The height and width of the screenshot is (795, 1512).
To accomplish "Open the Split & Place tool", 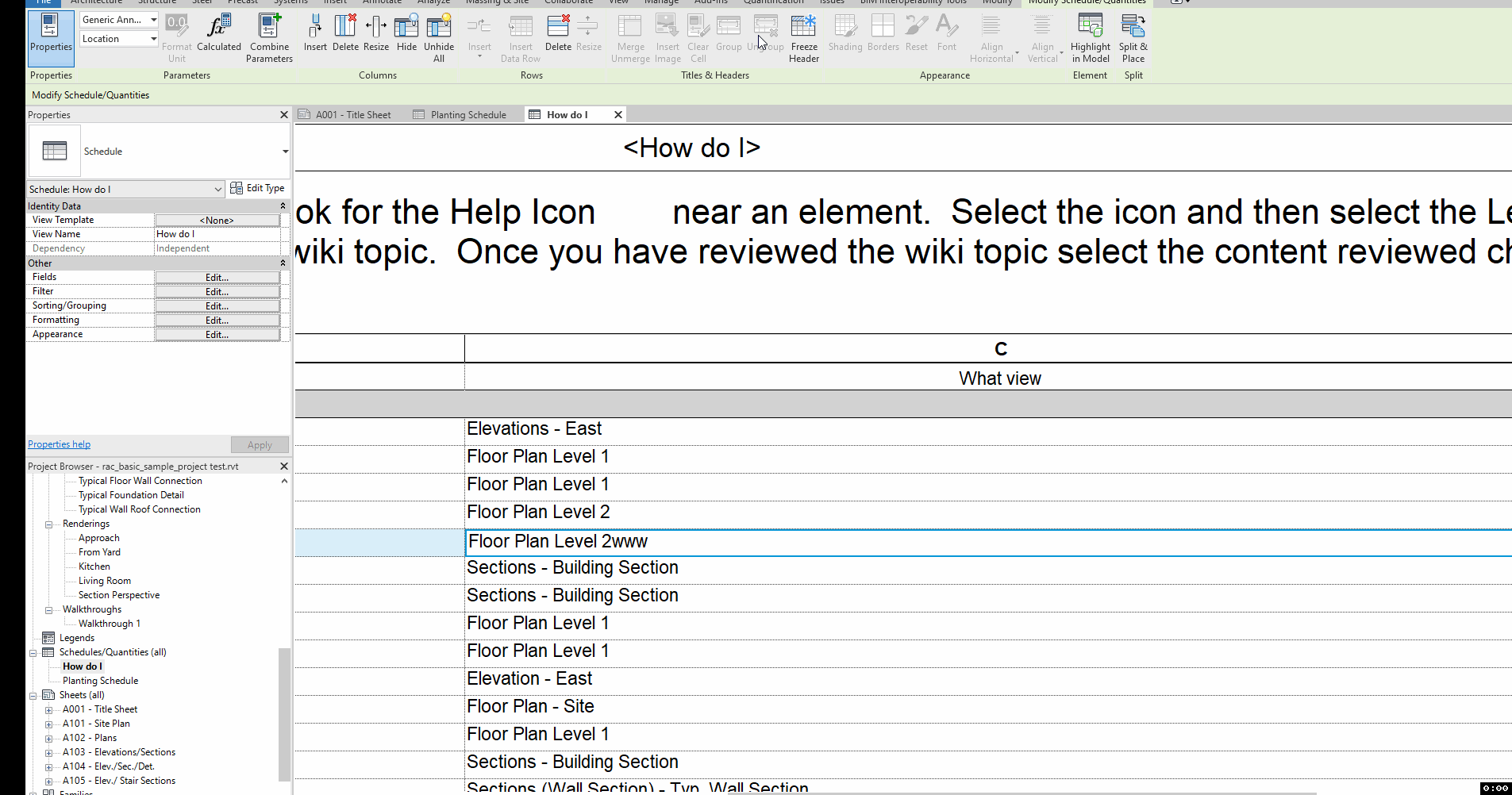I will click(1133, 38).
